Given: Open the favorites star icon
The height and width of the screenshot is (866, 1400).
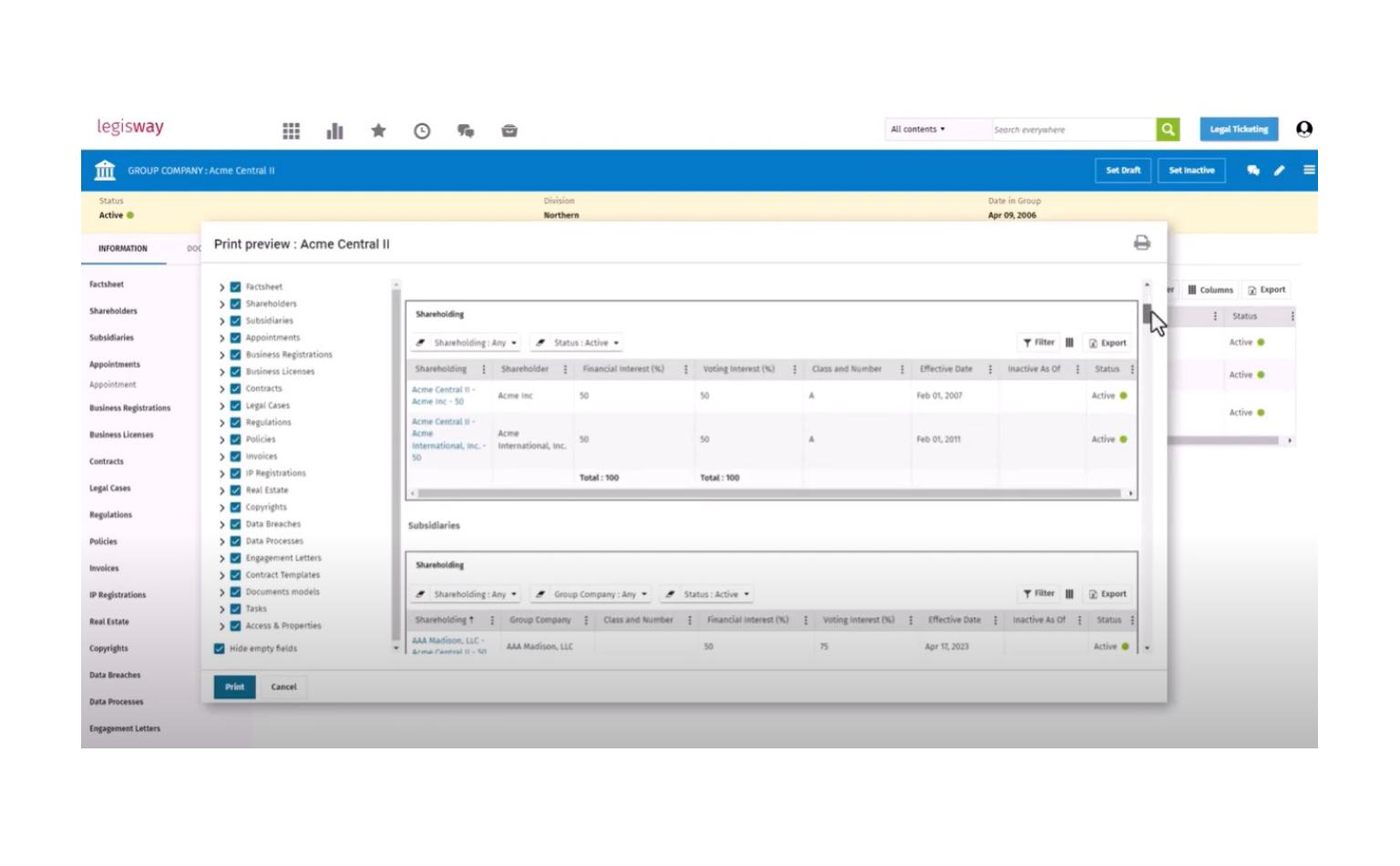Looking at the screenshot, I should pos(378,130).
